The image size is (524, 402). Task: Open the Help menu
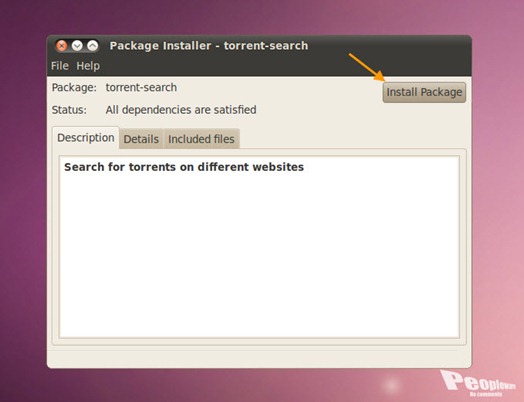(88, 66)
